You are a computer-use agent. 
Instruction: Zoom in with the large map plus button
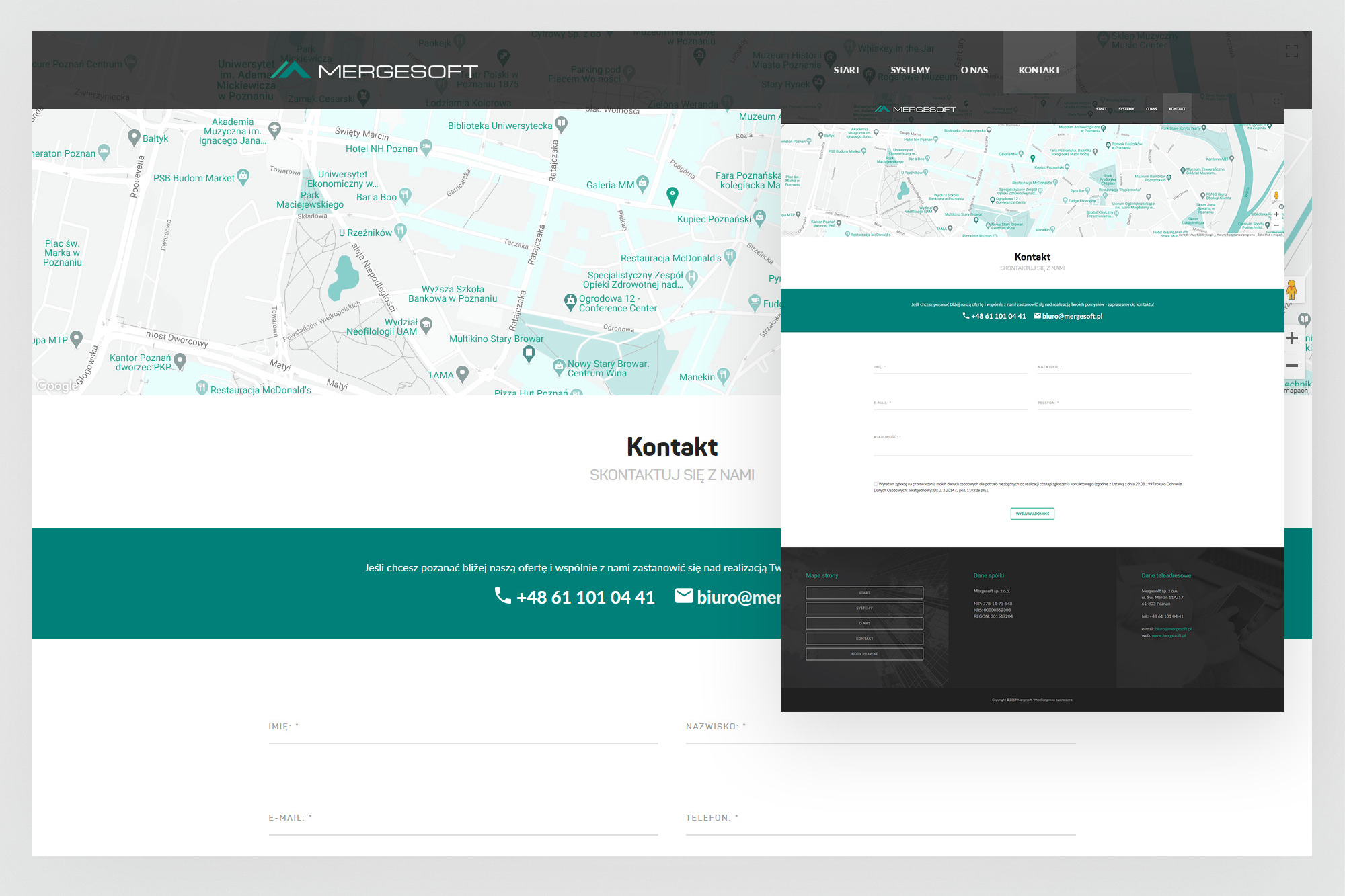pyautogui.click(x=1292, y=338)
